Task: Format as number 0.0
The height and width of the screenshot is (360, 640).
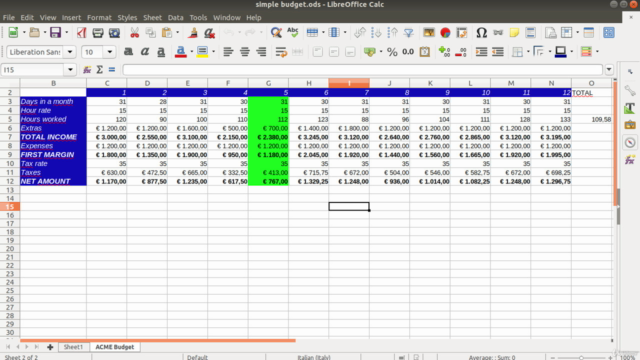Action: click(x=408, y=52)
